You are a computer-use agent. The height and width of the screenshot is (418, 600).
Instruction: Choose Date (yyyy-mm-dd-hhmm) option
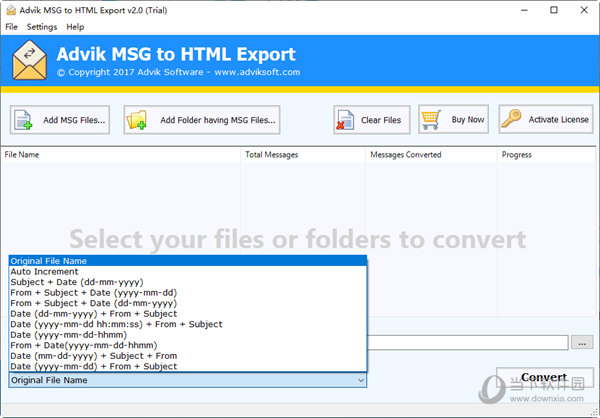point(188,335)
